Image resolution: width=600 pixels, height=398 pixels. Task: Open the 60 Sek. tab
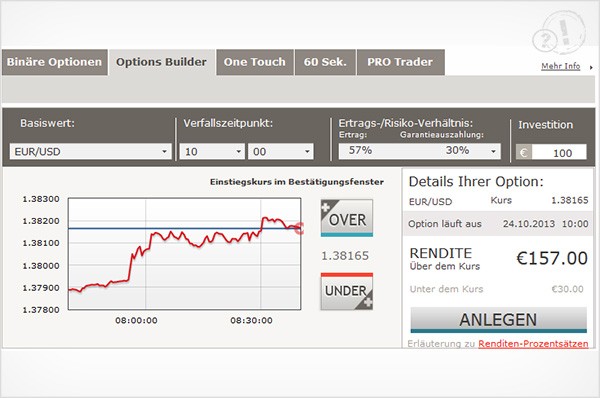coord(325,62)
